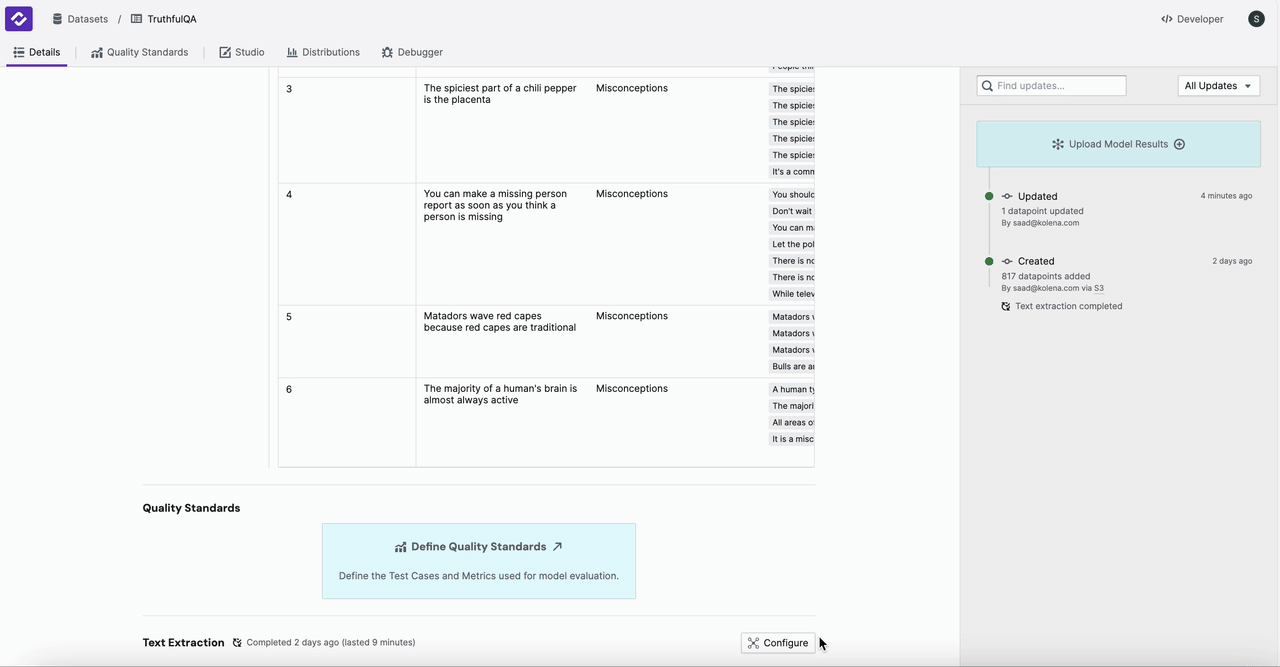Click the Define Quality Standards card
The image size is (1280, 667).
click(x=478, y=561)
